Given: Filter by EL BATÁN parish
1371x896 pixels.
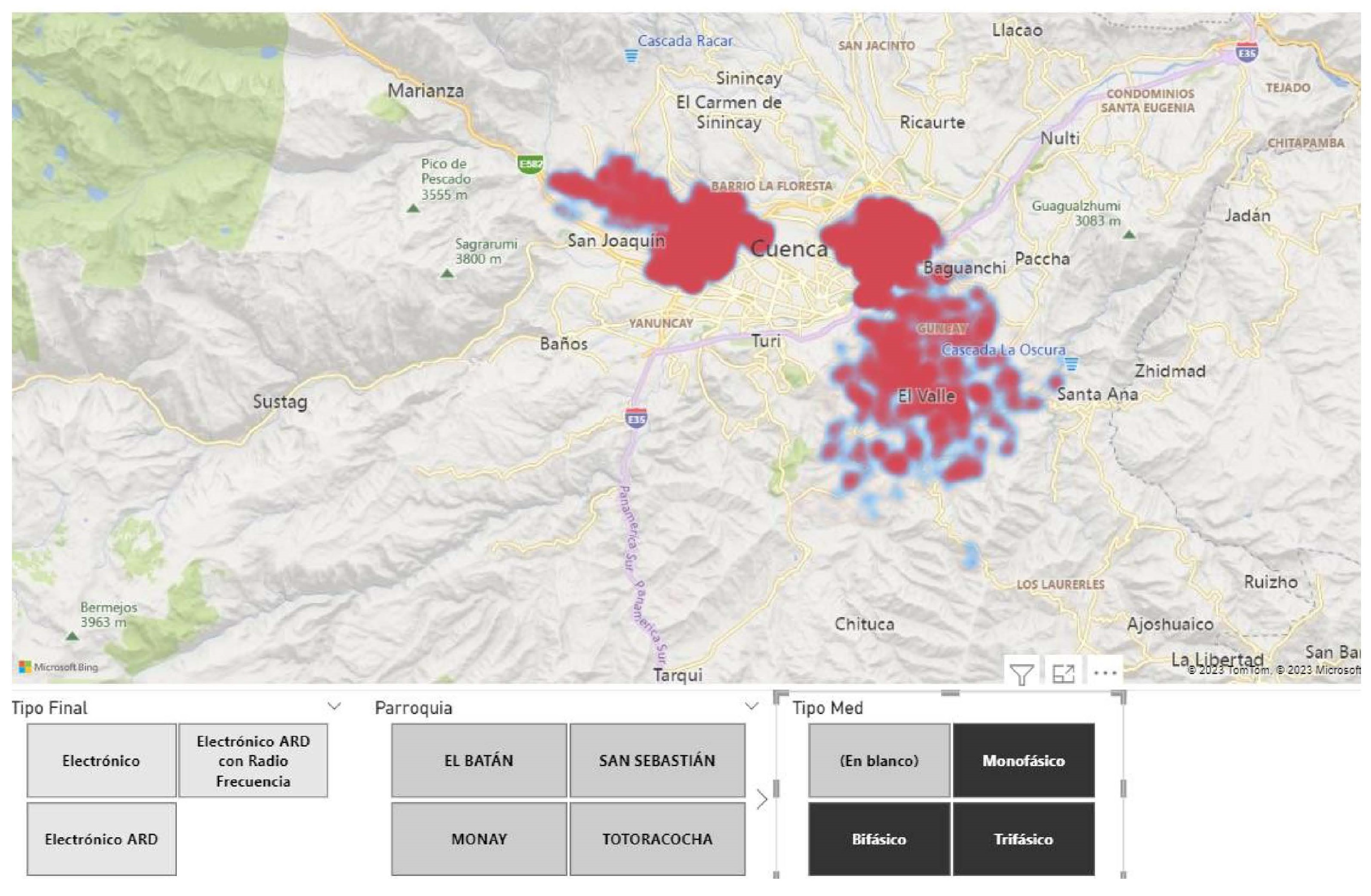Looking at the screenshot, I should (479, 761).
